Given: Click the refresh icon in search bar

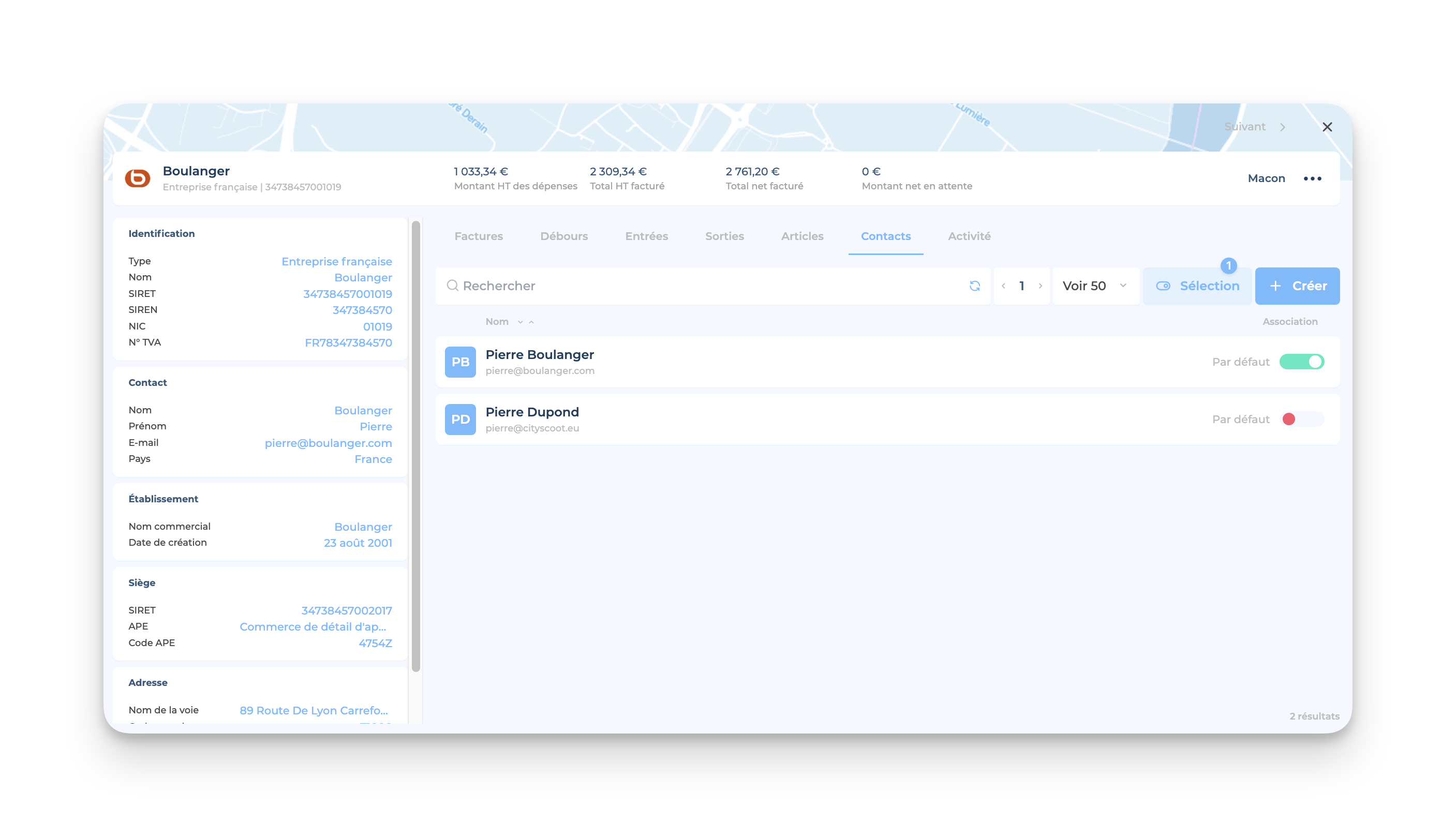Looking at the screenshot, I should 974,286.
